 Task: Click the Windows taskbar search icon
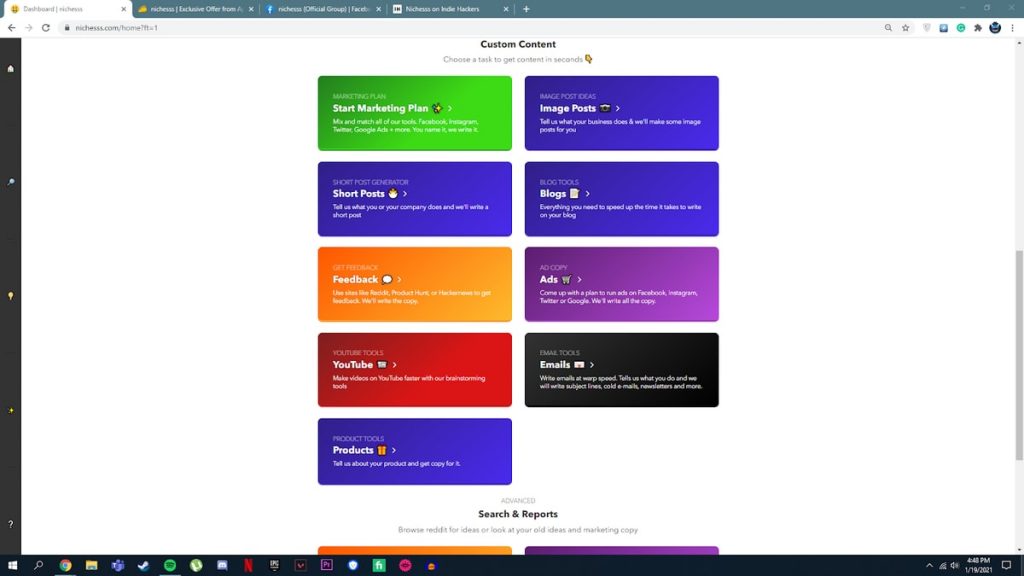(39, 565)
